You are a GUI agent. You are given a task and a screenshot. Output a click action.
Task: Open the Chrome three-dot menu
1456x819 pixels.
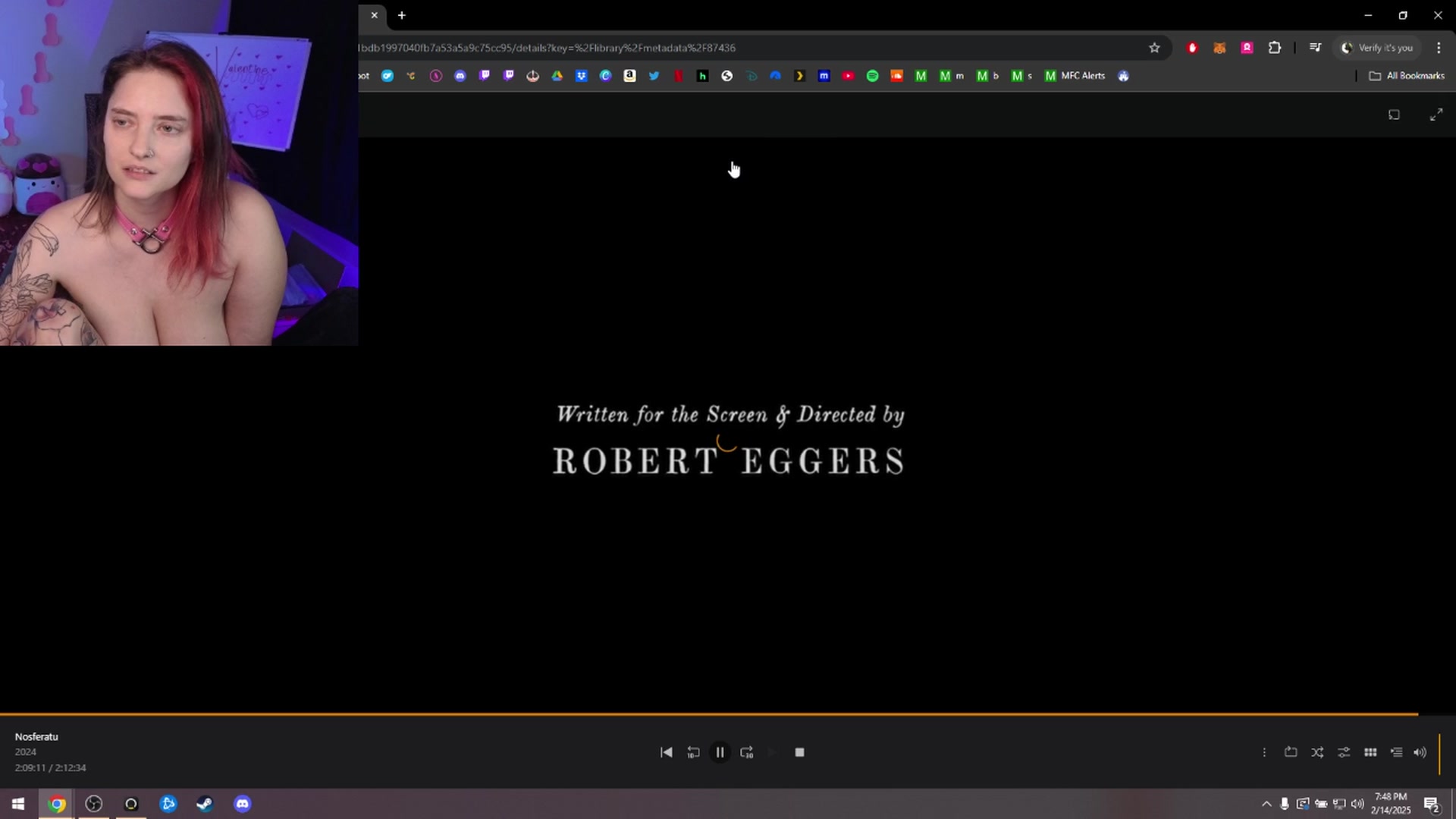1439,48
